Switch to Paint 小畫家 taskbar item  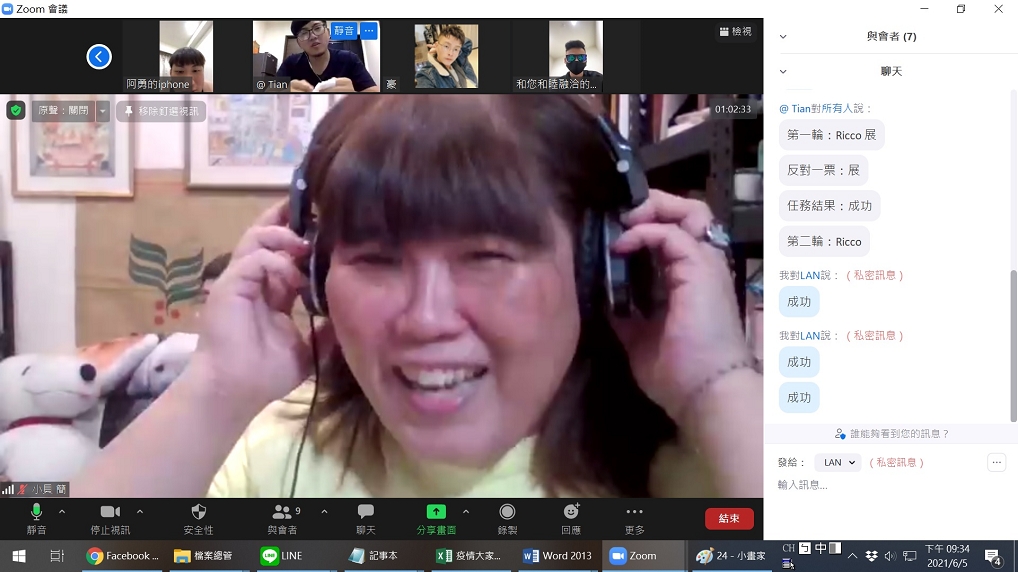click(x=730, y=556)
